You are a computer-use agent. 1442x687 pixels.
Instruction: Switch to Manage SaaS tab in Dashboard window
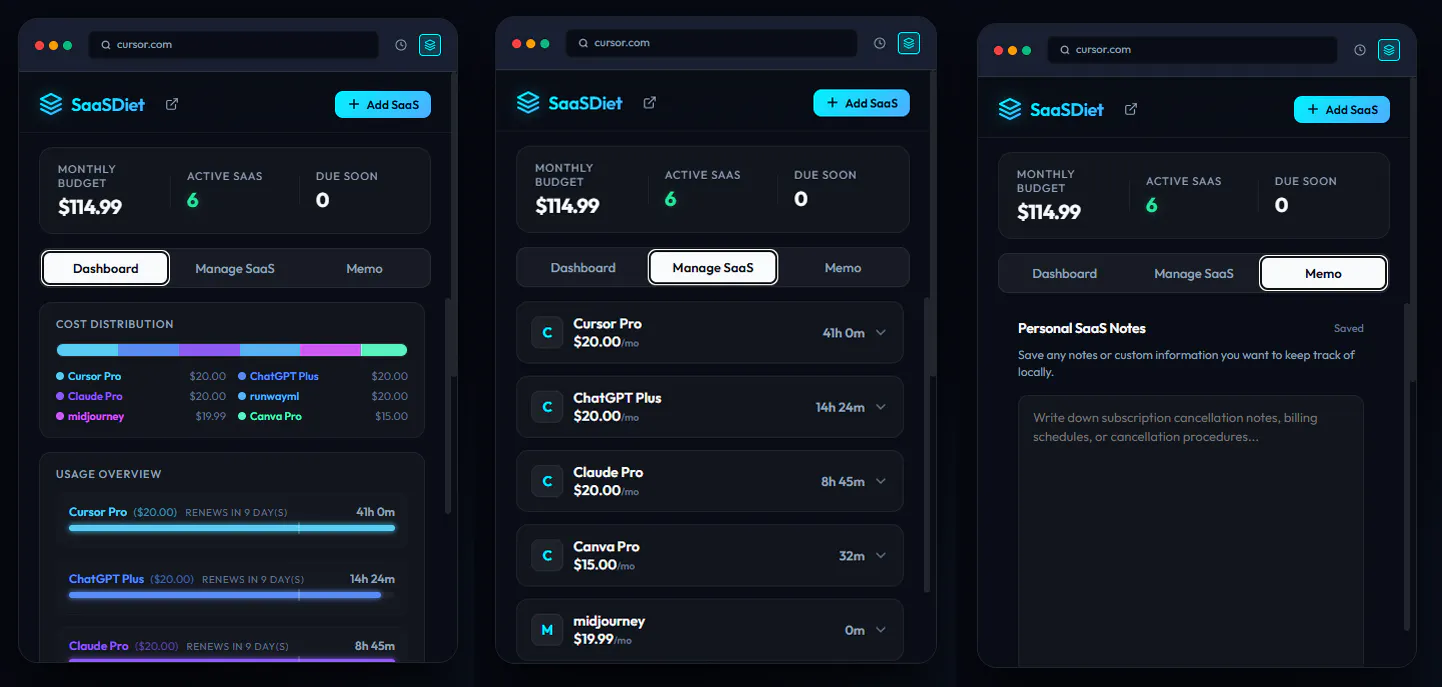point(235,268)
